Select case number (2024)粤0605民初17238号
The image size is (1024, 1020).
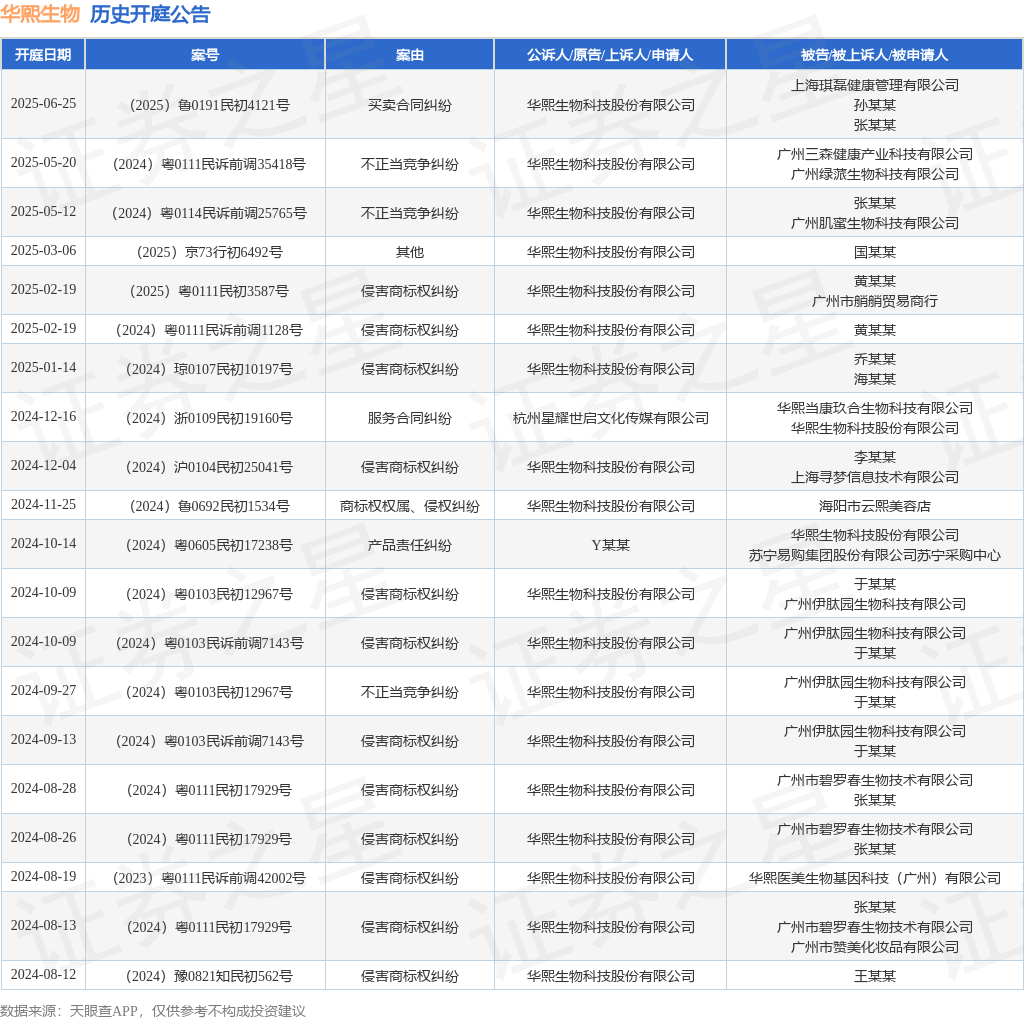[x=205, y=545]
